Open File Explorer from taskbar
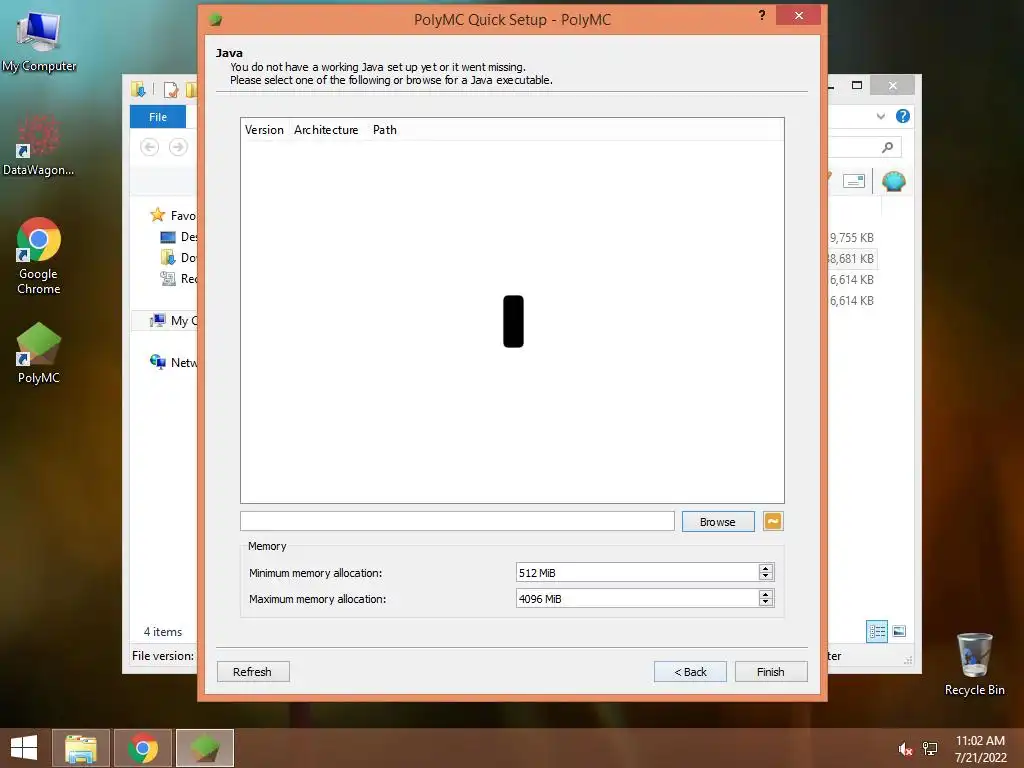This screenshot has width=1024, height=768. pyautogui.click(x=81, y=748)
